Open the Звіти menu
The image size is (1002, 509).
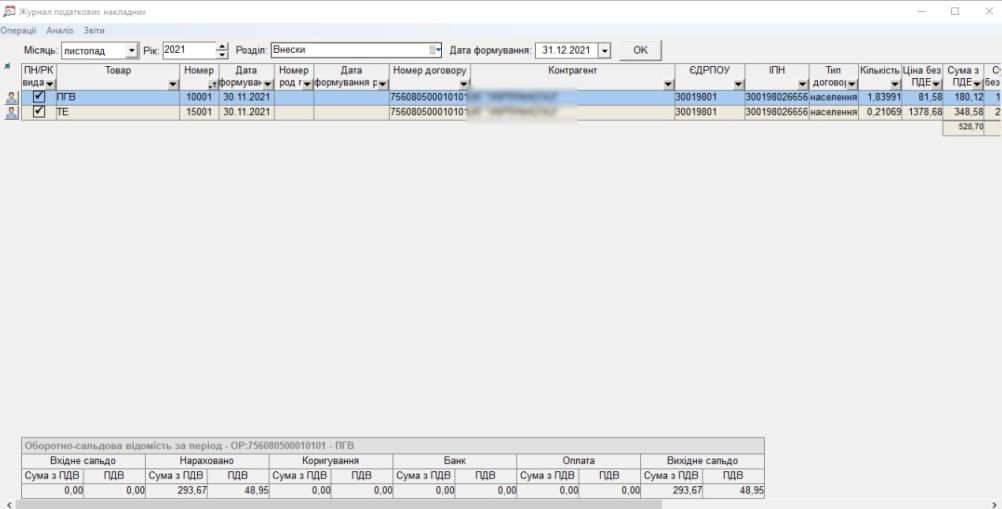[x=94, y=31]
